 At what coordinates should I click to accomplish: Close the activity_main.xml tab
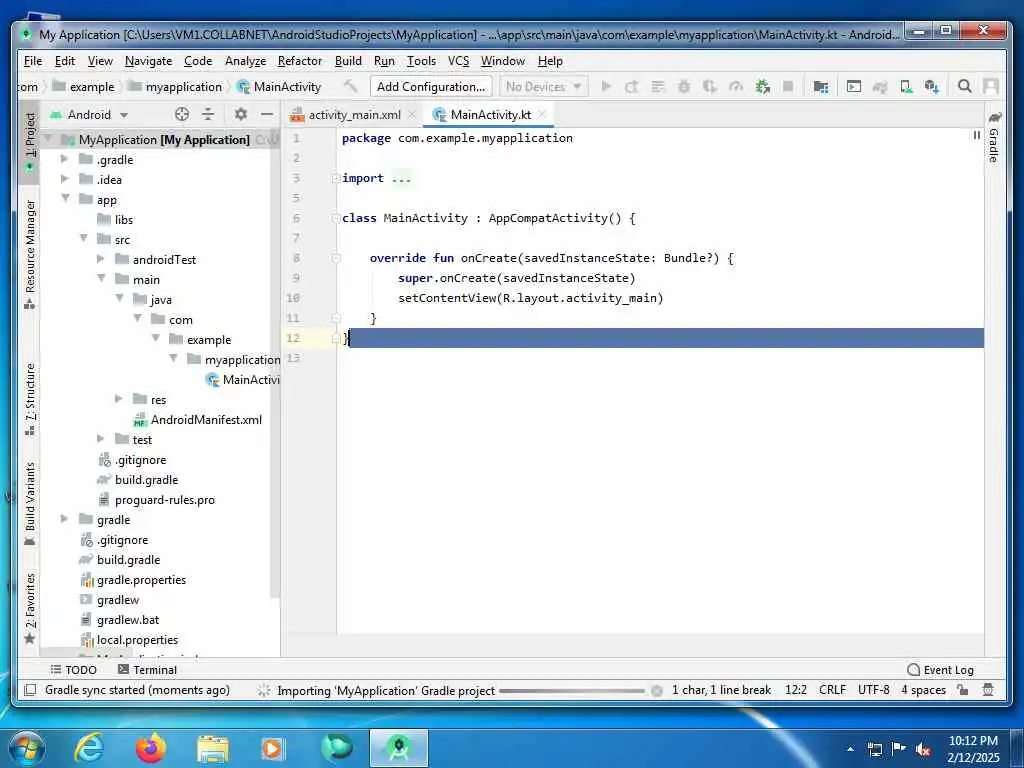point(412,114)
